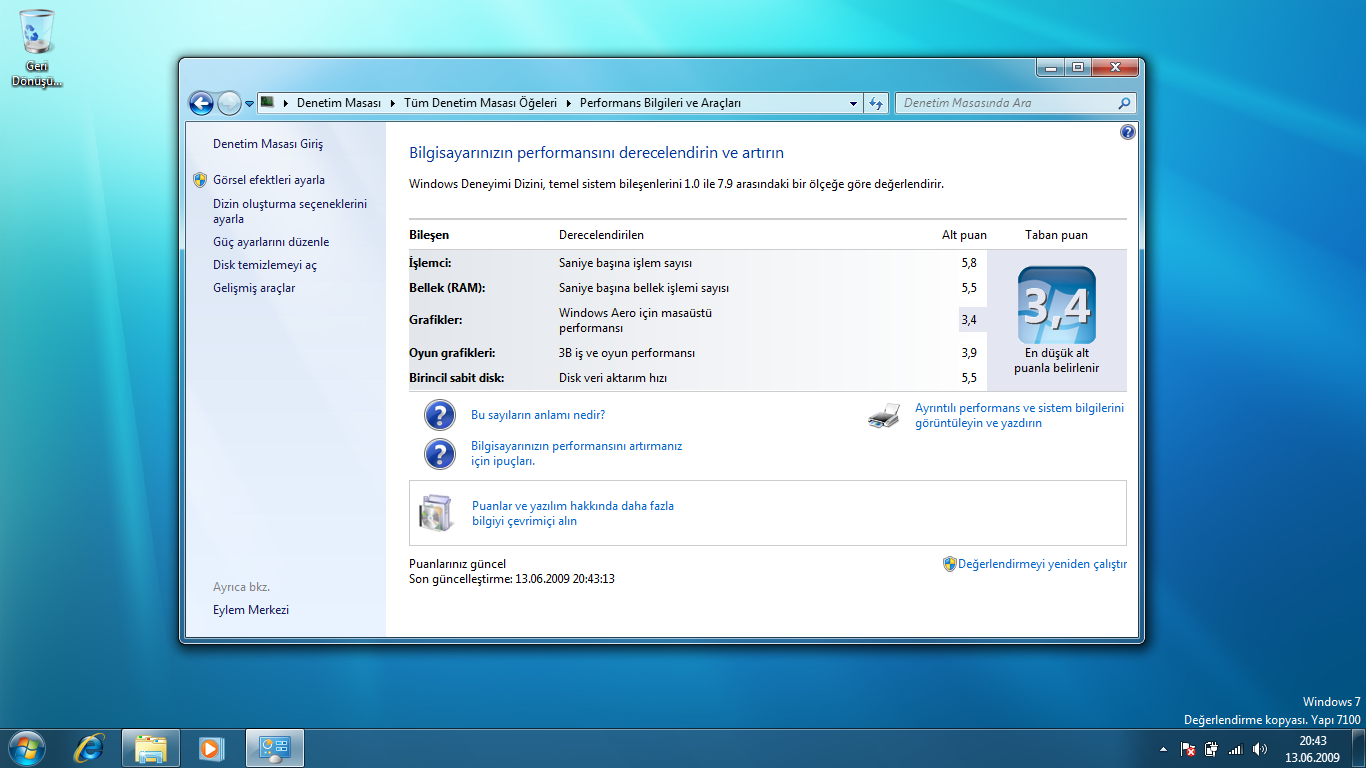The height and width of the screenshot is (768, 1366).
Task: Click the shield icon beside Görsel efektleri ayarla
Action: pos(200,180)
